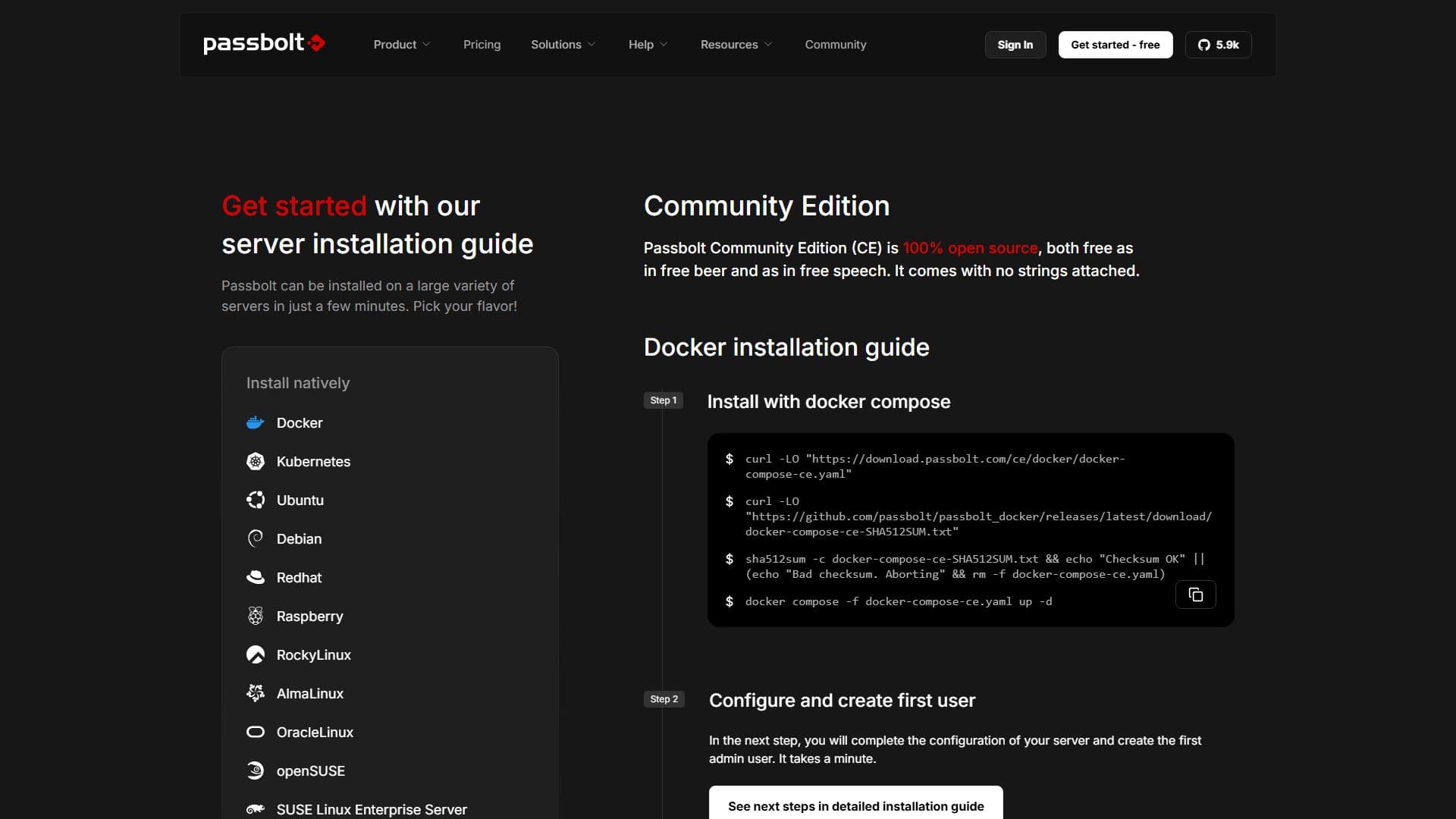Open GitHub repo with 5.9k stars

(1218, 45)
